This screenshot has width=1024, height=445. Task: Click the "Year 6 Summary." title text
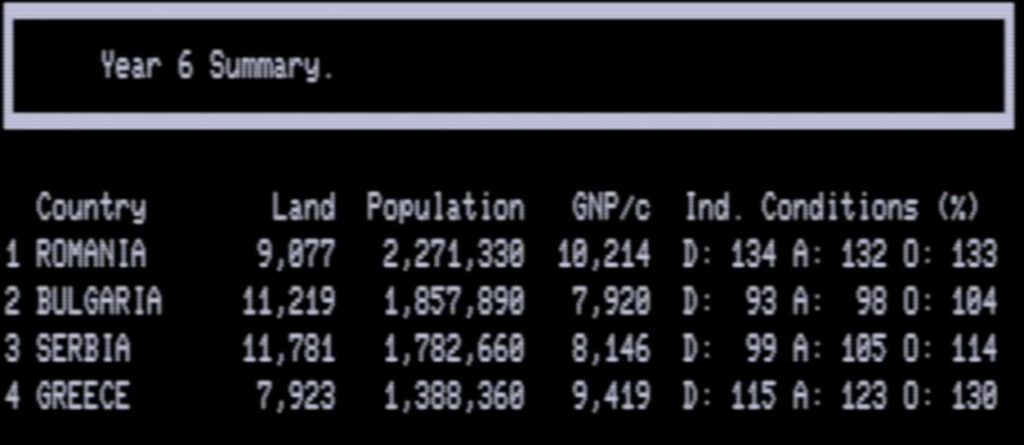point(217,66)
